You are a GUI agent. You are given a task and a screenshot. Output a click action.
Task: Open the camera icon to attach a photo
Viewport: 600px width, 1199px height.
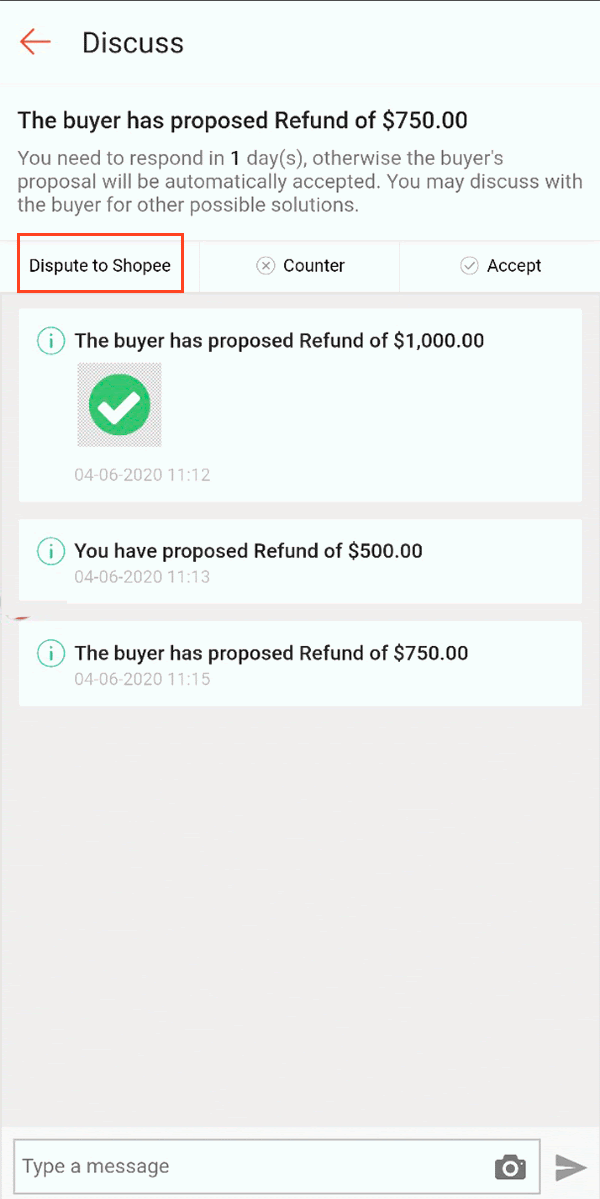coord(510,1166)
